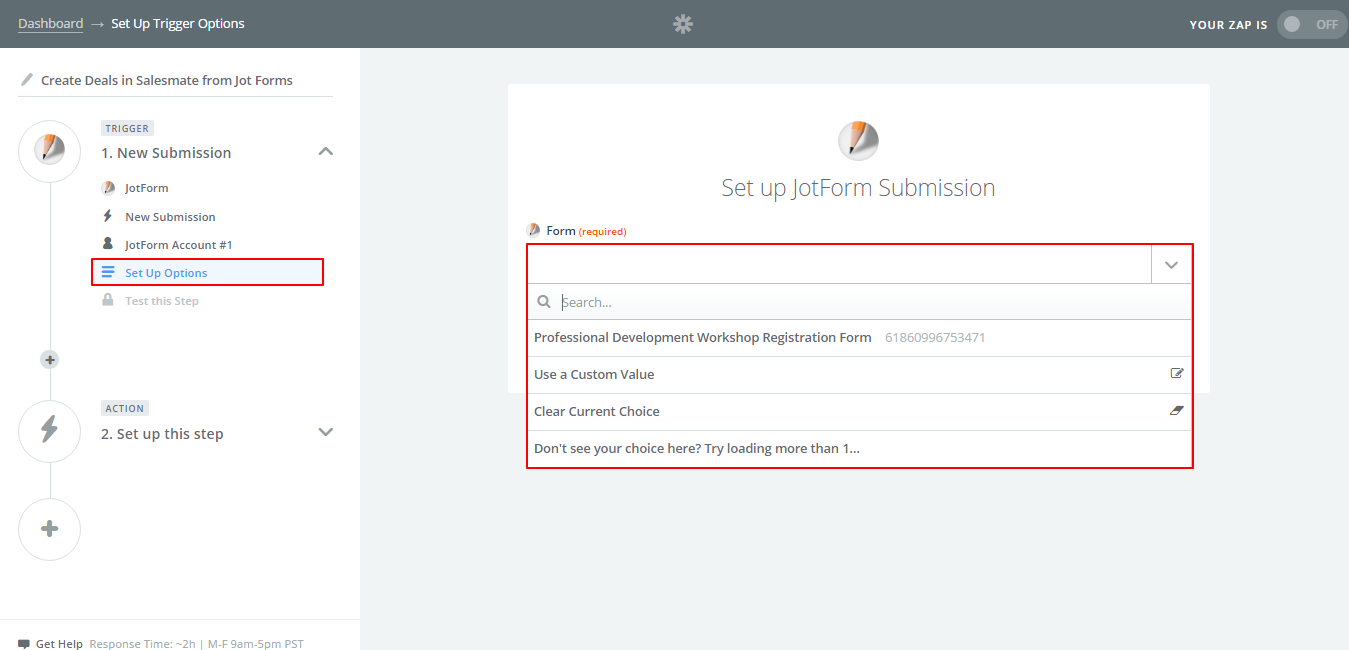Click the small JotForm icon beside Form label
This screenshot has width=1349, height=650.
pos(534,231)
